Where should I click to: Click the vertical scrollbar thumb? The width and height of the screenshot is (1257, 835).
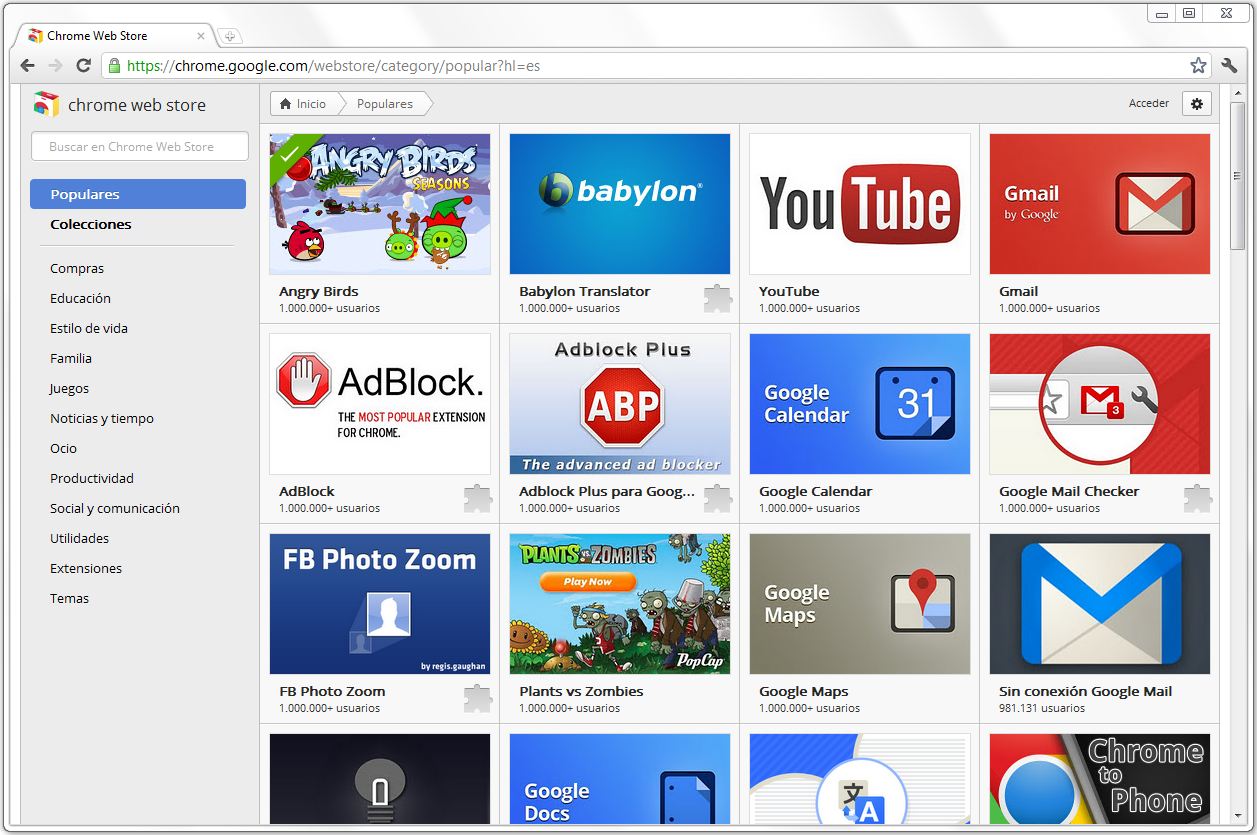[1238, 176]
